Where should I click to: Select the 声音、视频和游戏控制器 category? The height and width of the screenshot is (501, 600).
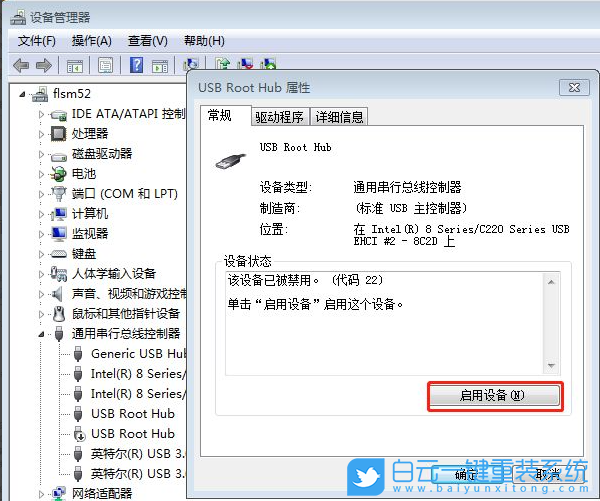click(x=129, y=294)
